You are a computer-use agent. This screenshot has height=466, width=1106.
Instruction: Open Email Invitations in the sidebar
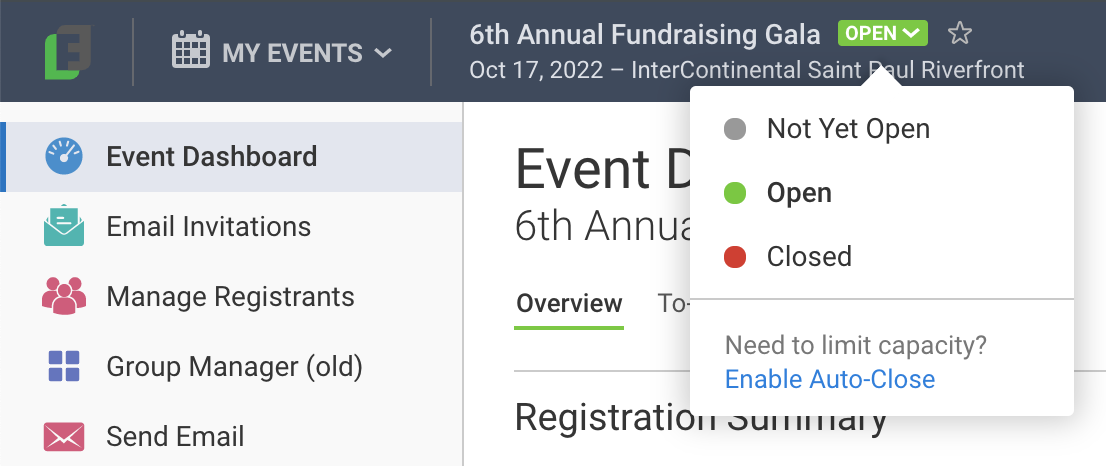[208, 227]
